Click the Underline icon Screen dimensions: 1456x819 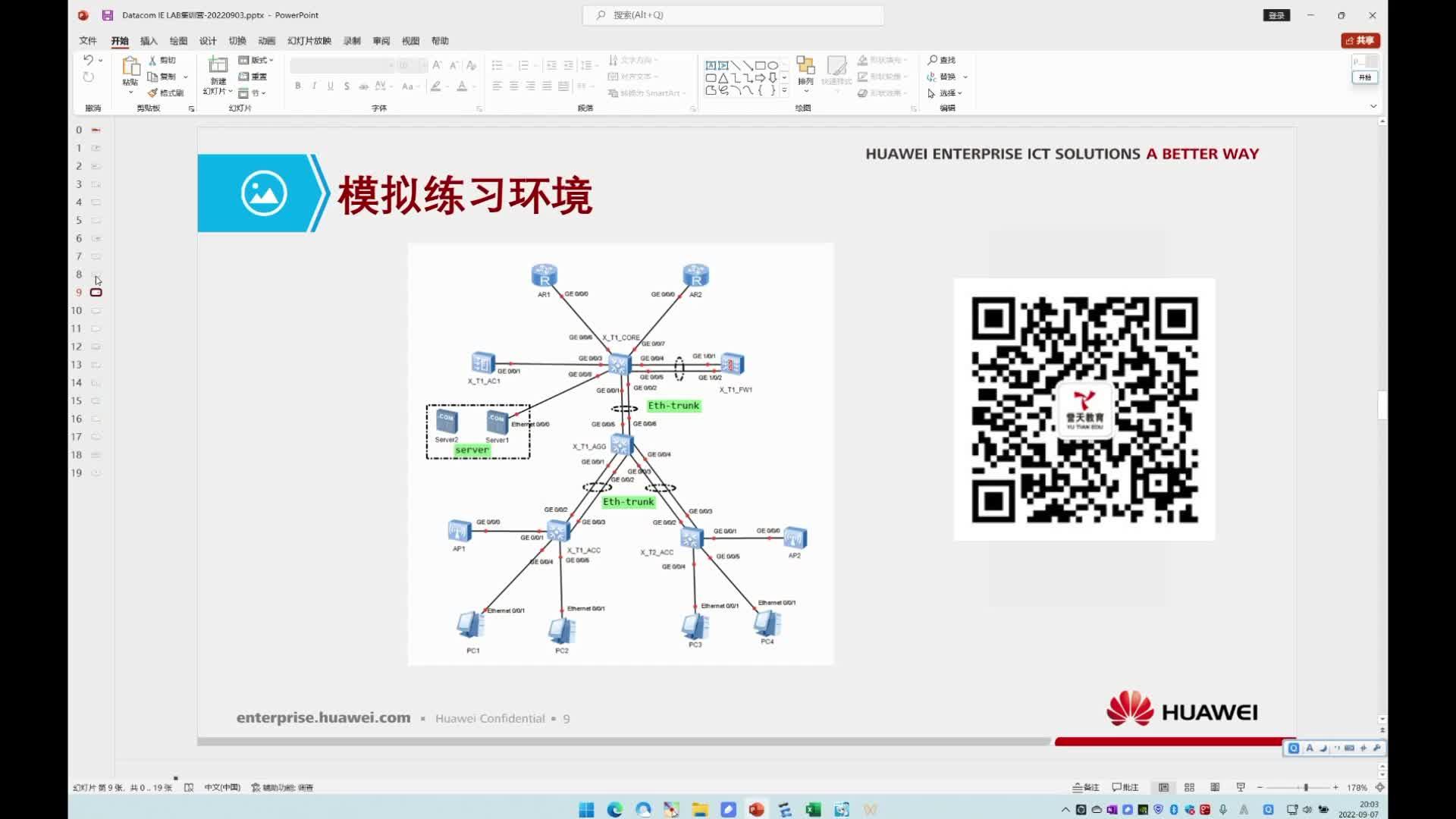point(330,86)
